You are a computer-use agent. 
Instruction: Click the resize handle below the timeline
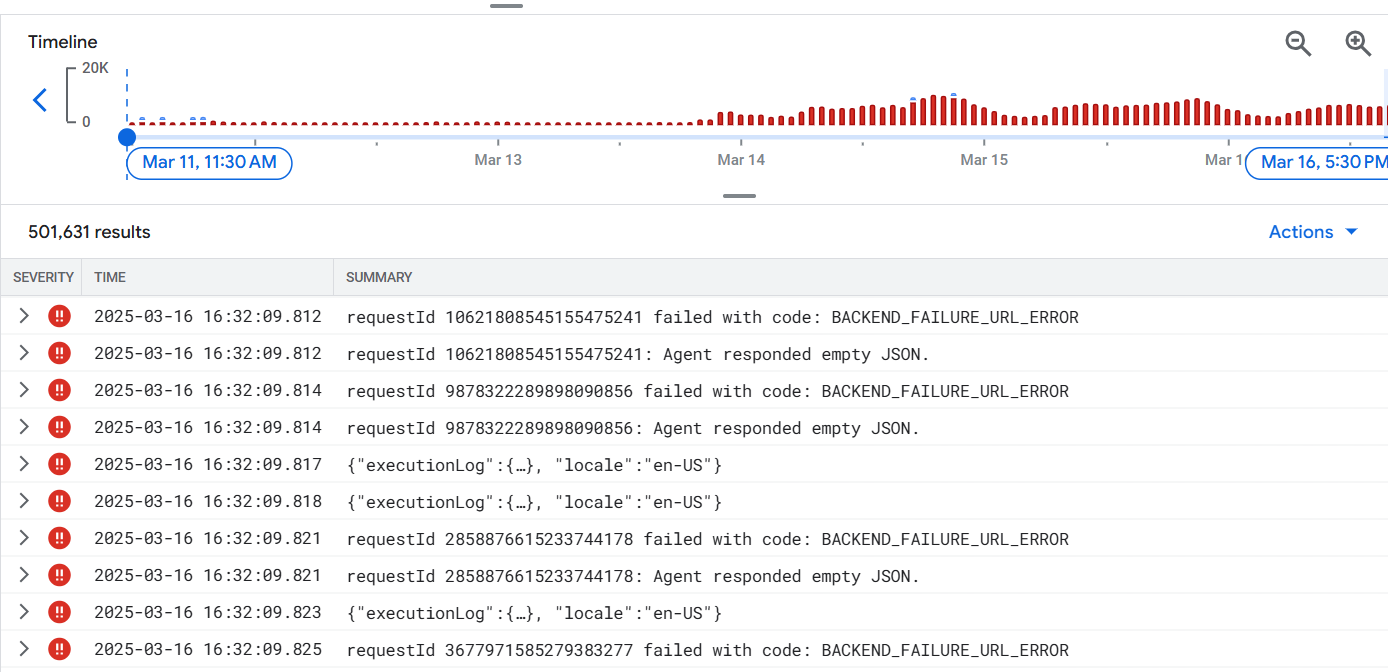(739, 196)
